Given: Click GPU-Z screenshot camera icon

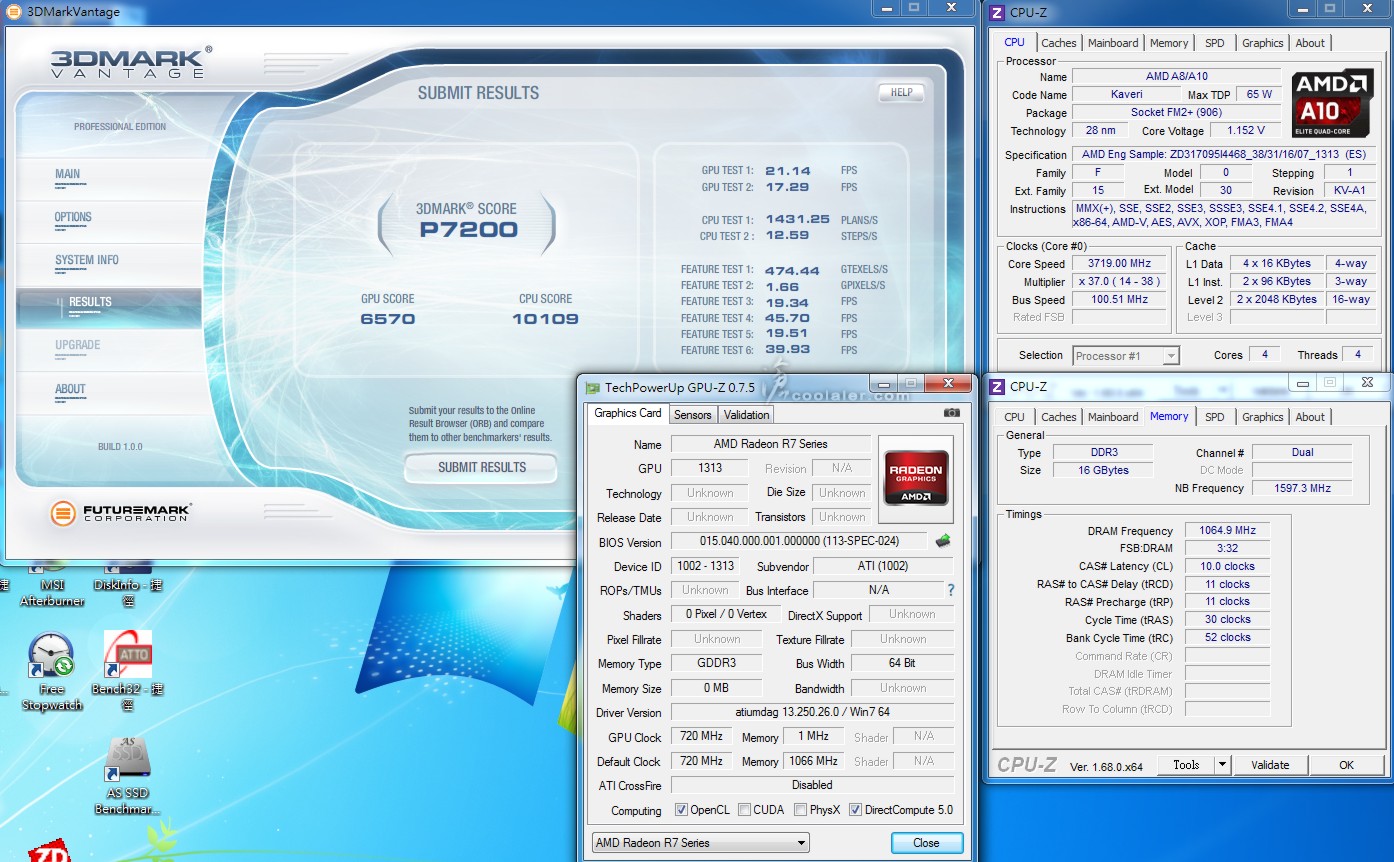Looking at the screenshot, I should (951, 413).
